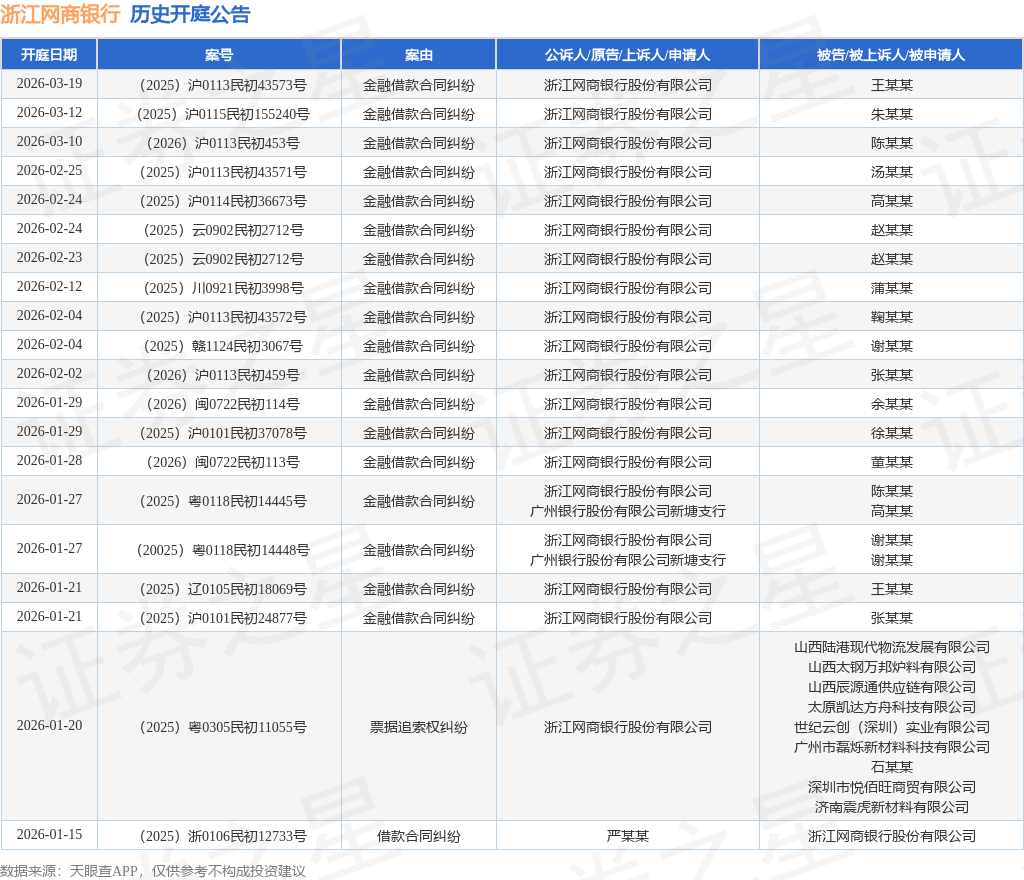
Task: Click defendant 朱某某
Action: (x=891, y=114)
